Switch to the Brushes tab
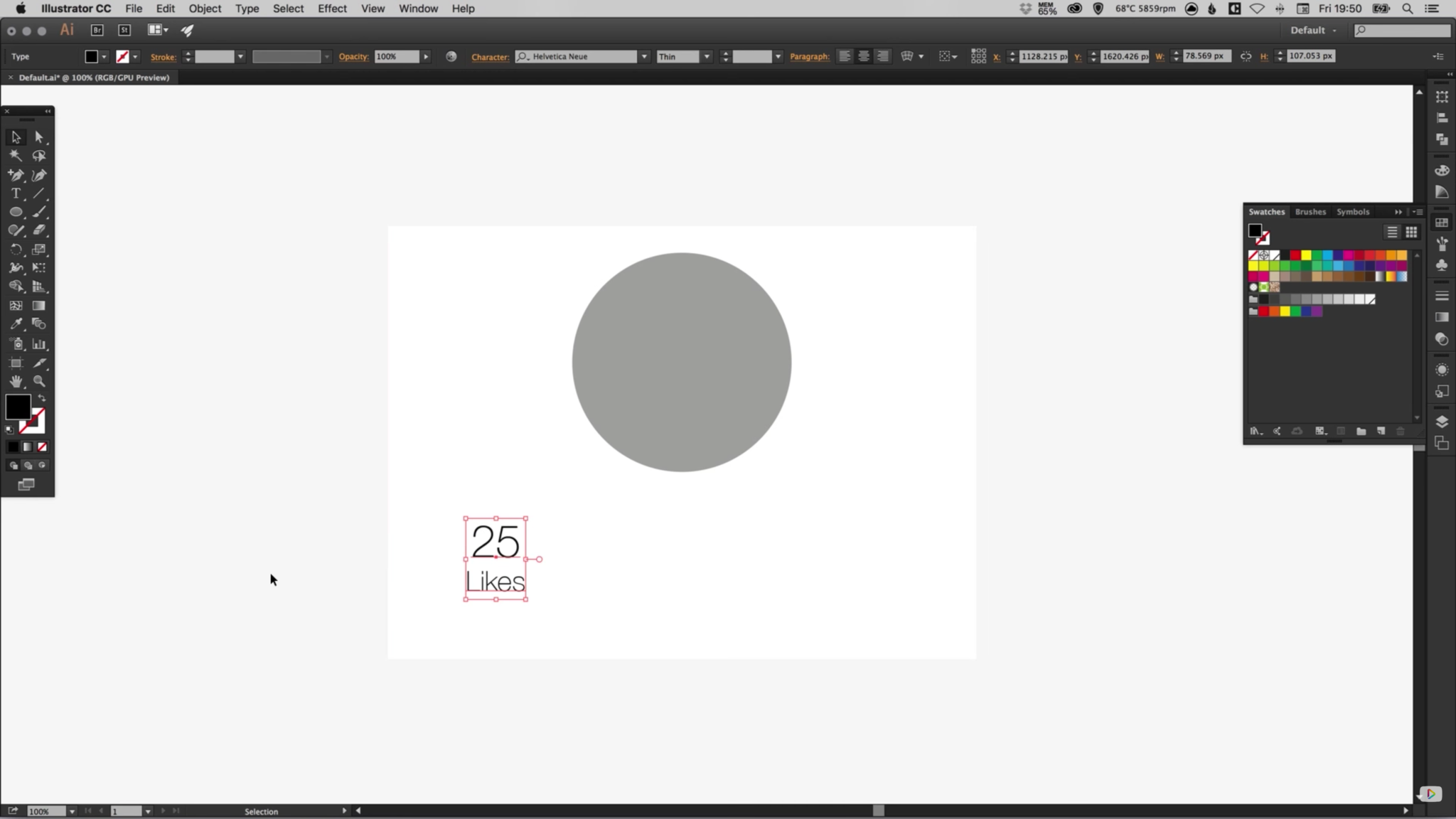The image size is (1456, 819). [x=1310, y=212]
